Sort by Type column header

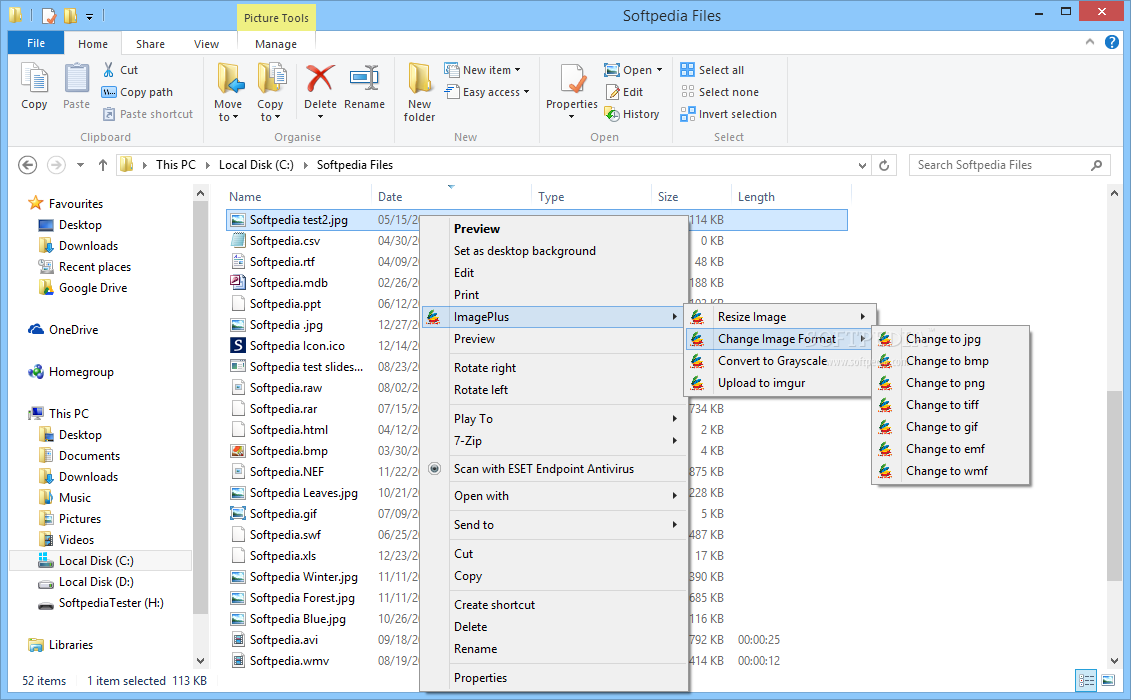tap(551, 197)
